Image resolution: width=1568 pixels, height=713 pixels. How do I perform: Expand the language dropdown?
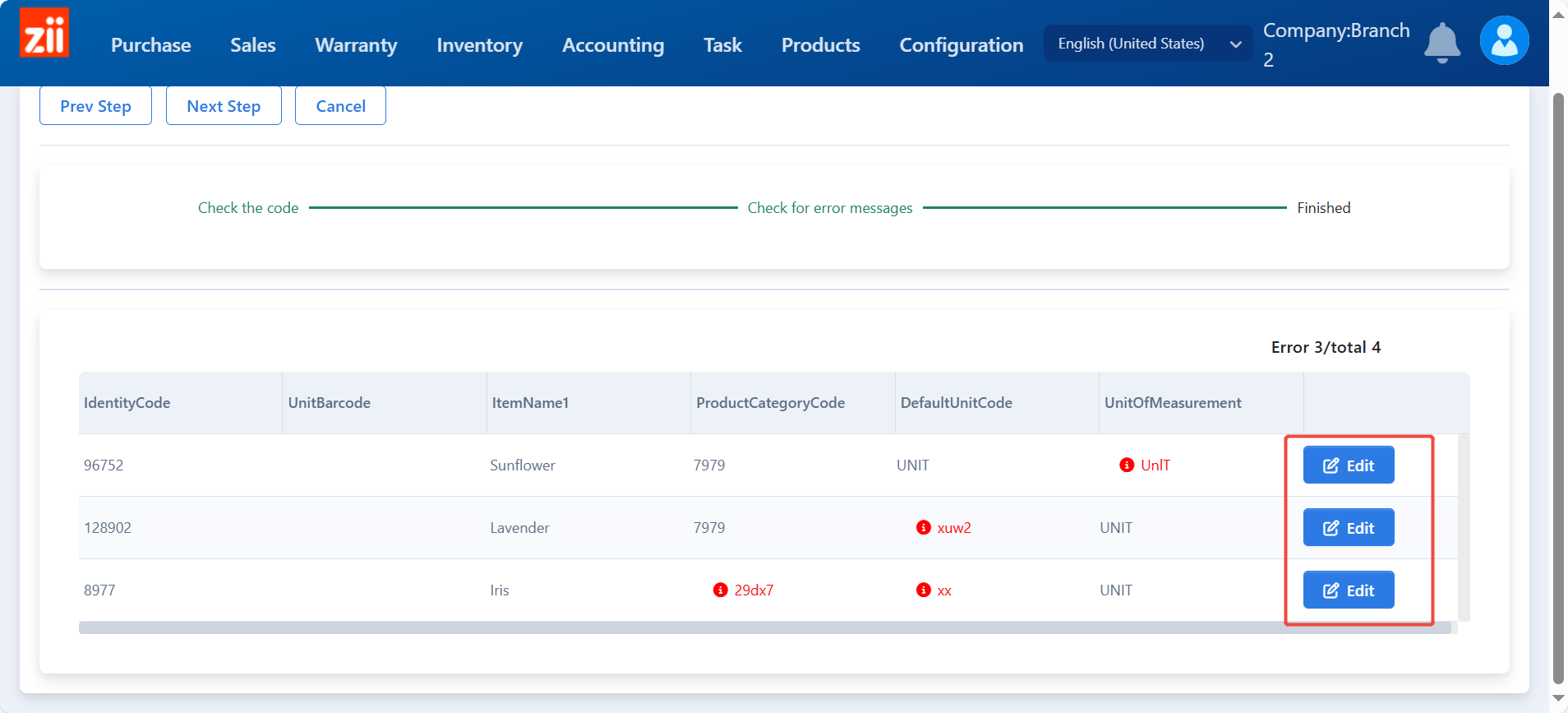(1147, 44)
